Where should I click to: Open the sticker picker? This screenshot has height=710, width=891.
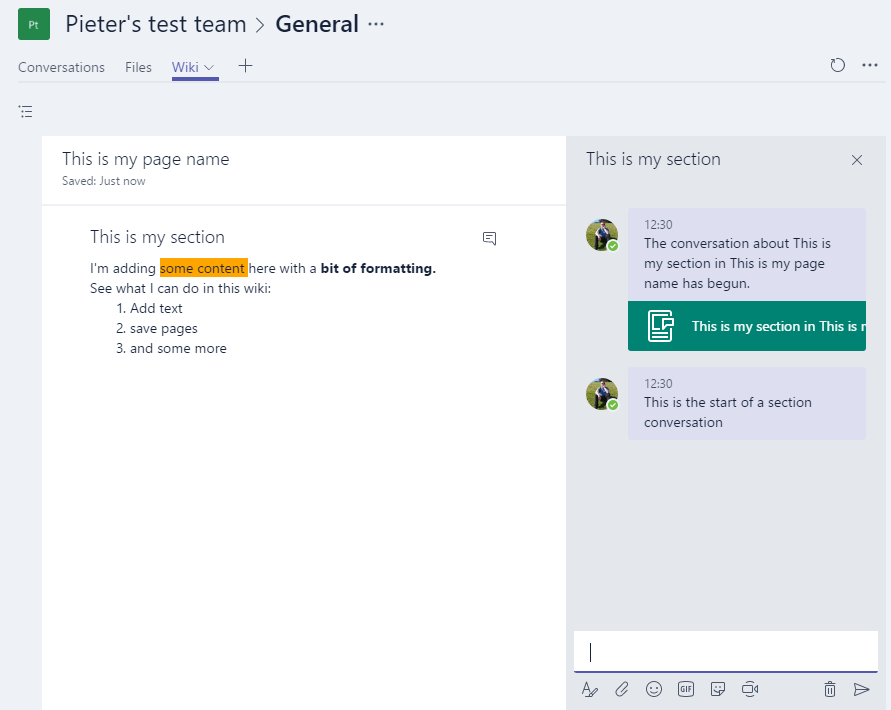point(718,690)
